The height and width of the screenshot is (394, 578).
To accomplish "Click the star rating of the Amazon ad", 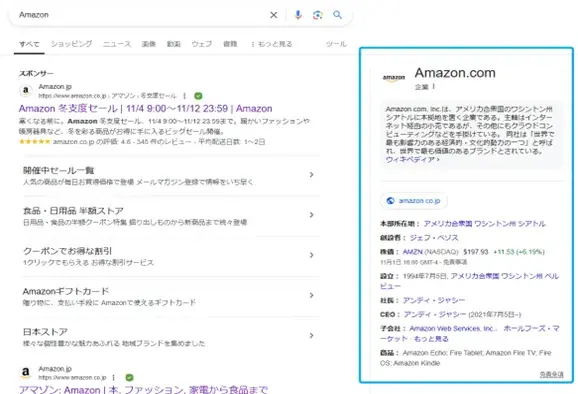I will coord(35,142).
